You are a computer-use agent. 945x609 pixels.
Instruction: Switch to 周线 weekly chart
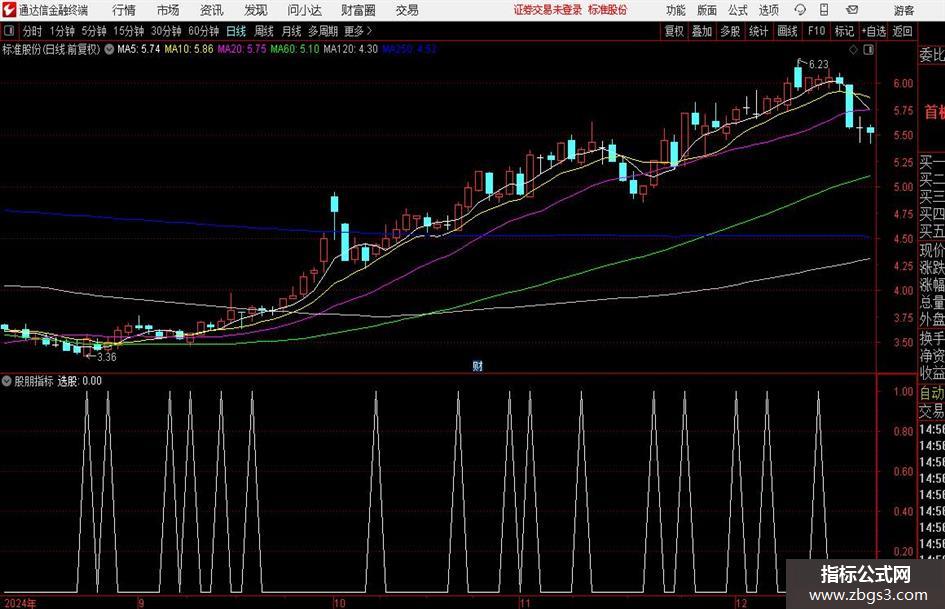pos(263,31)
